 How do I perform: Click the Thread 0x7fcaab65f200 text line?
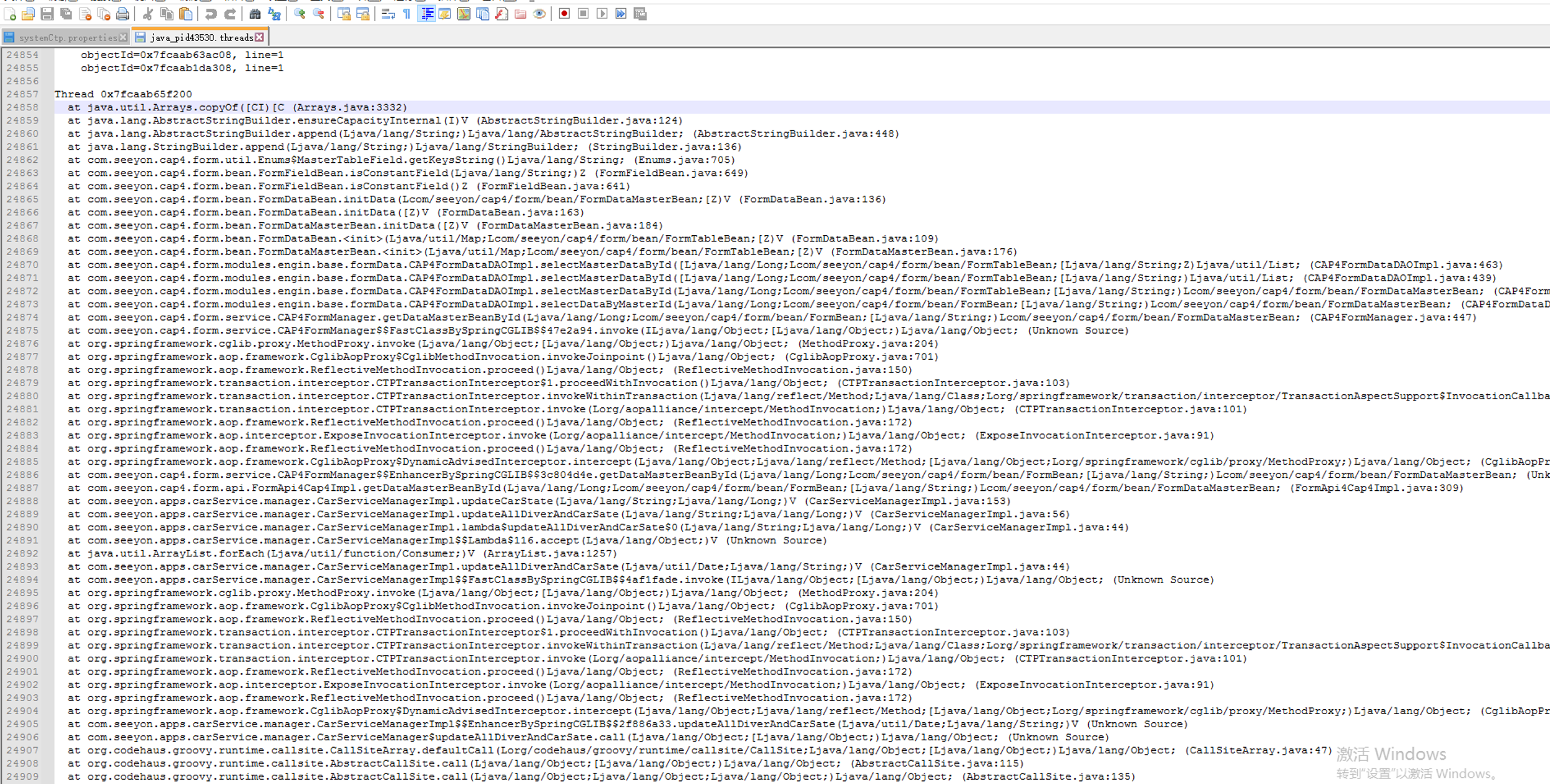[x=123, y=94]
